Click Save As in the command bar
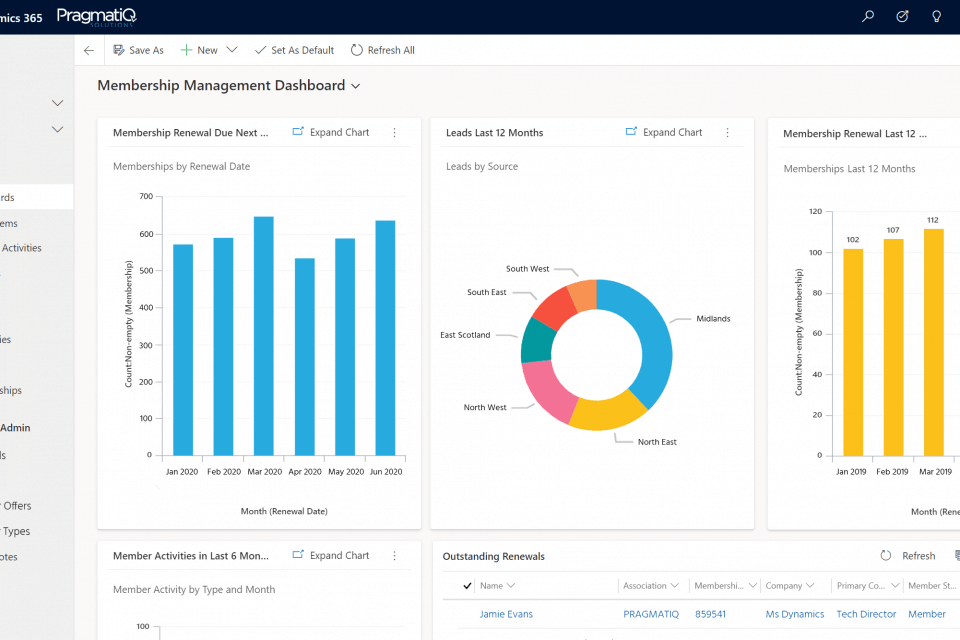 (x=138, y=50)
